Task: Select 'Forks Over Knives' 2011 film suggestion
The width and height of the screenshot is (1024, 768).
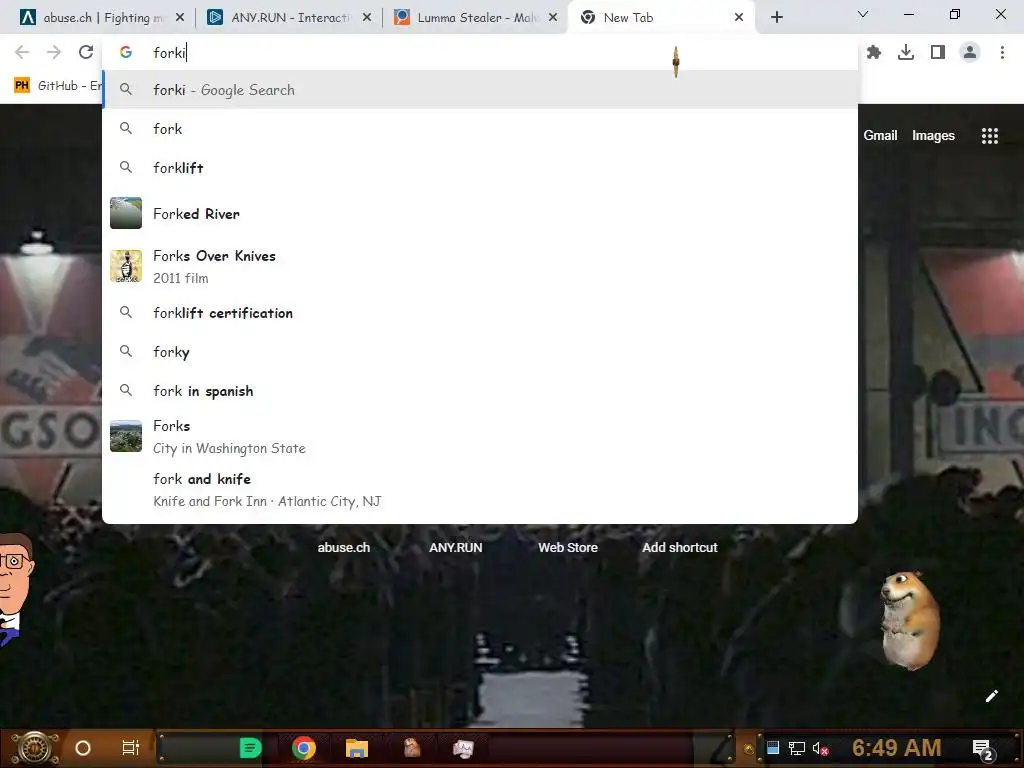Action: [x=480, y=266]
